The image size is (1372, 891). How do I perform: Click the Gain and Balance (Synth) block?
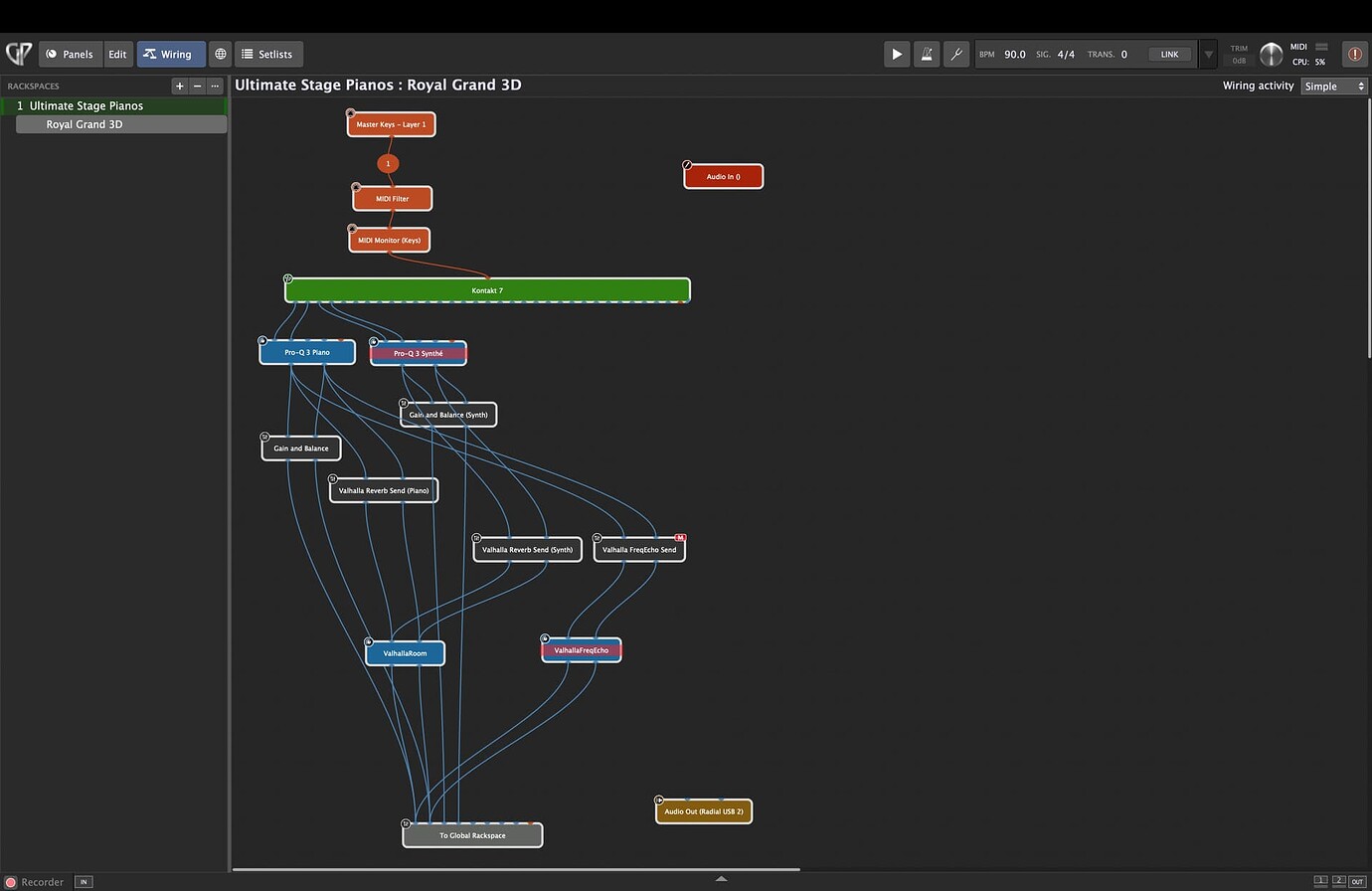click(448, 415)
